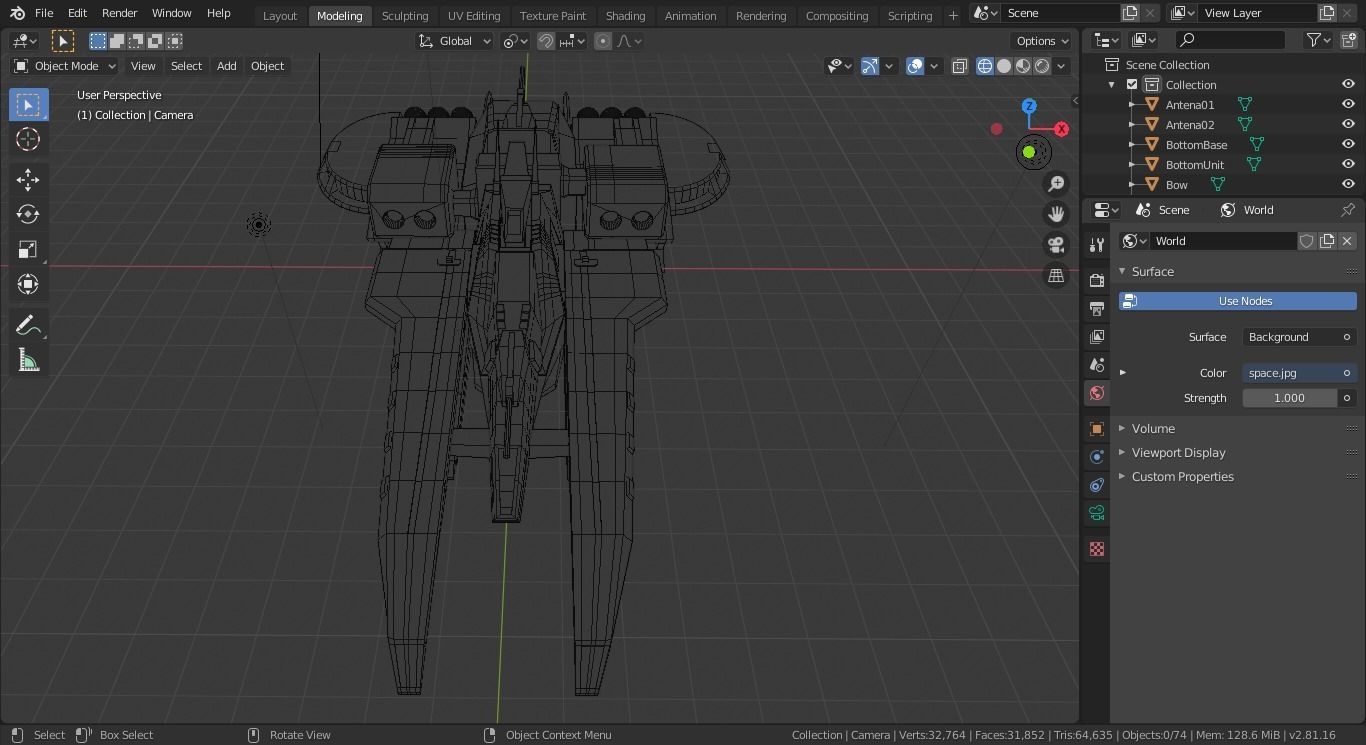1366x745 pixels.
Task: Expand the Antena02 tree item
Action: click(1132, 125)
